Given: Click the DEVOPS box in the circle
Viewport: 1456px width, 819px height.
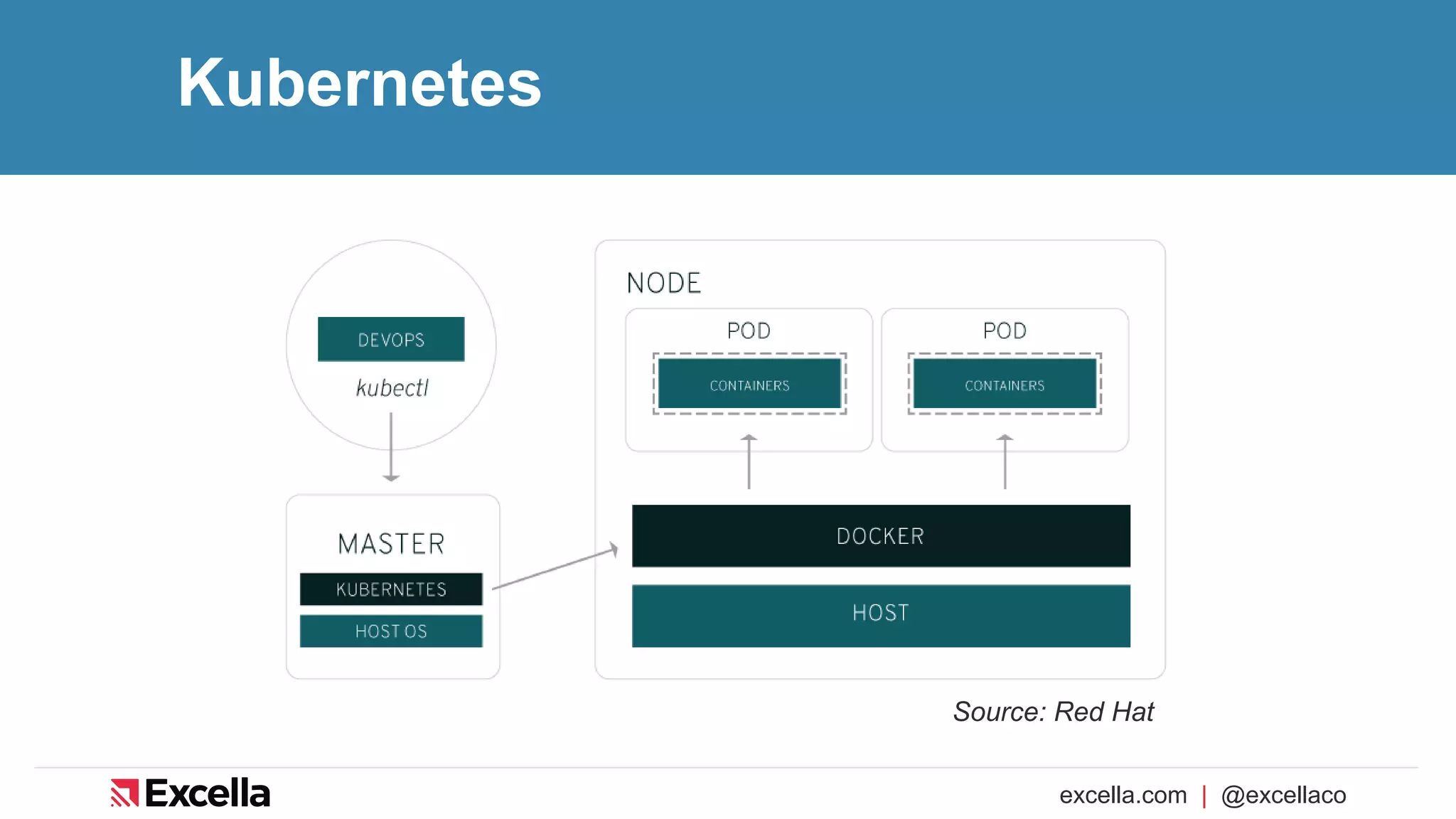Looking at the screenshot, I should pyautogui.click(x=391, y=340).
